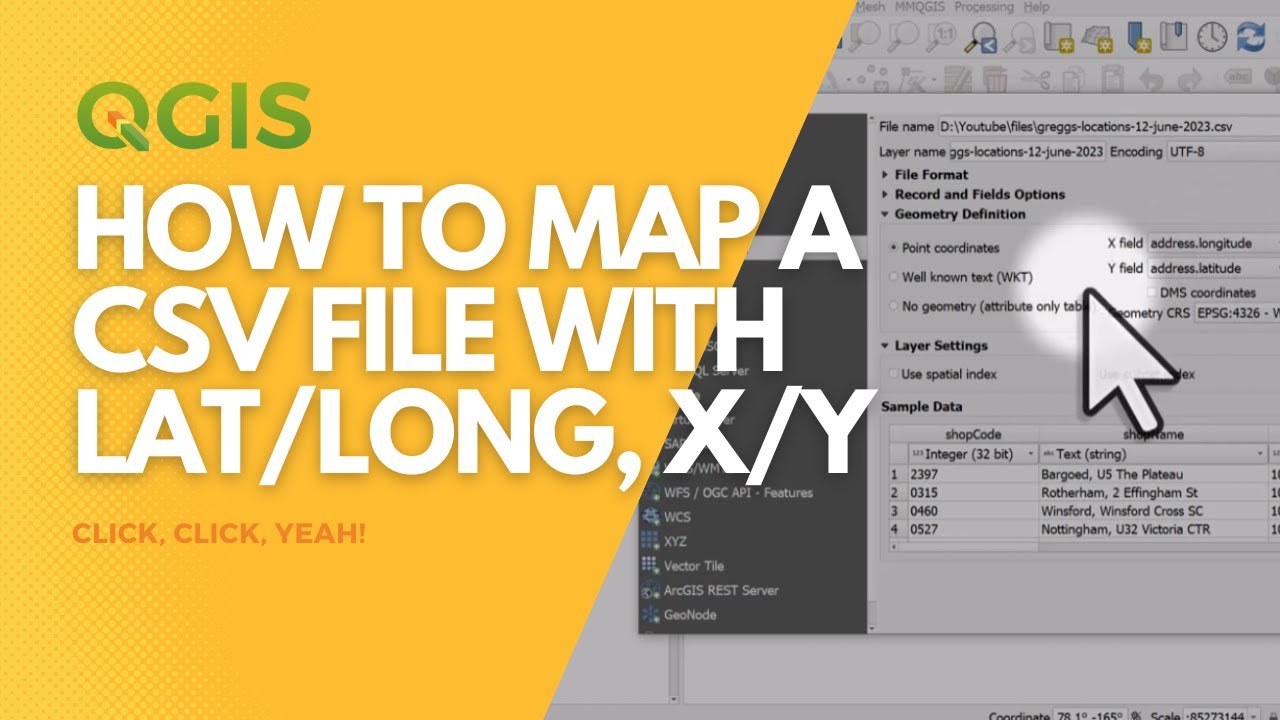The image size is (1280, 720).
Task: Select the Point coordinates radio button
Action: coord(894,248)
